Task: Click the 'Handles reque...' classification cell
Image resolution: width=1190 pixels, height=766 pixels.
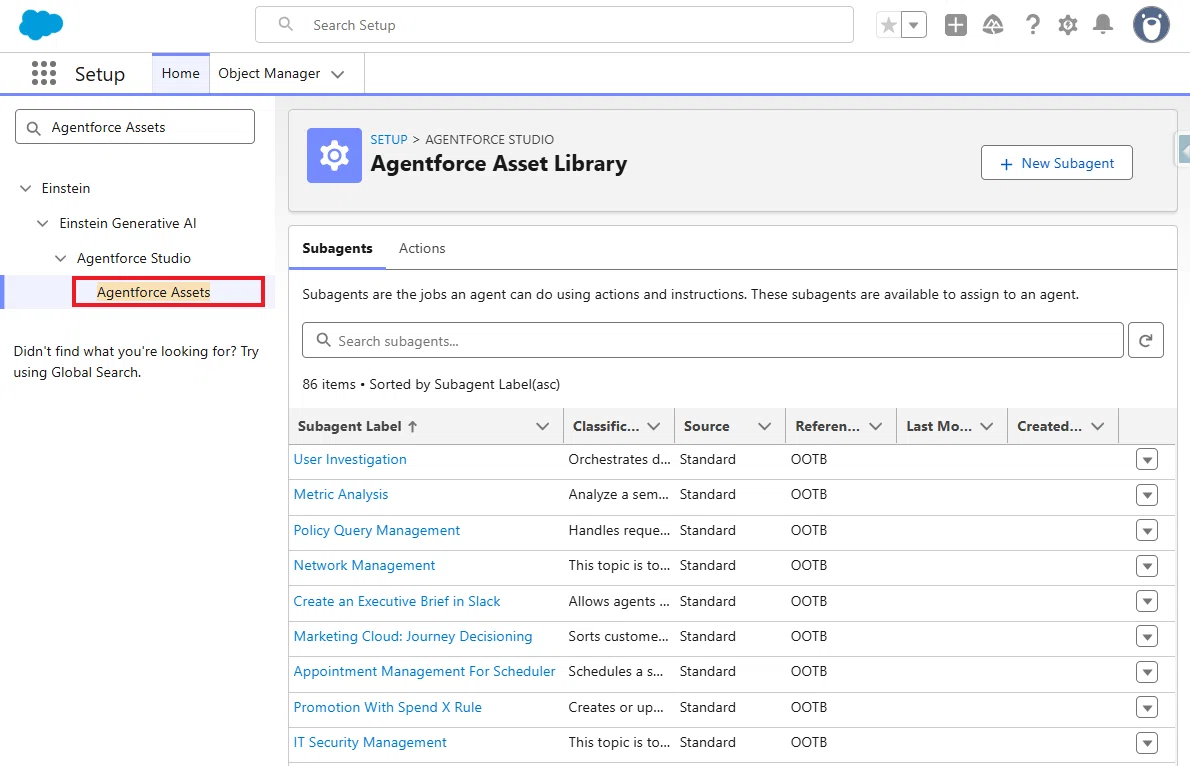Action: click(619, 530)
